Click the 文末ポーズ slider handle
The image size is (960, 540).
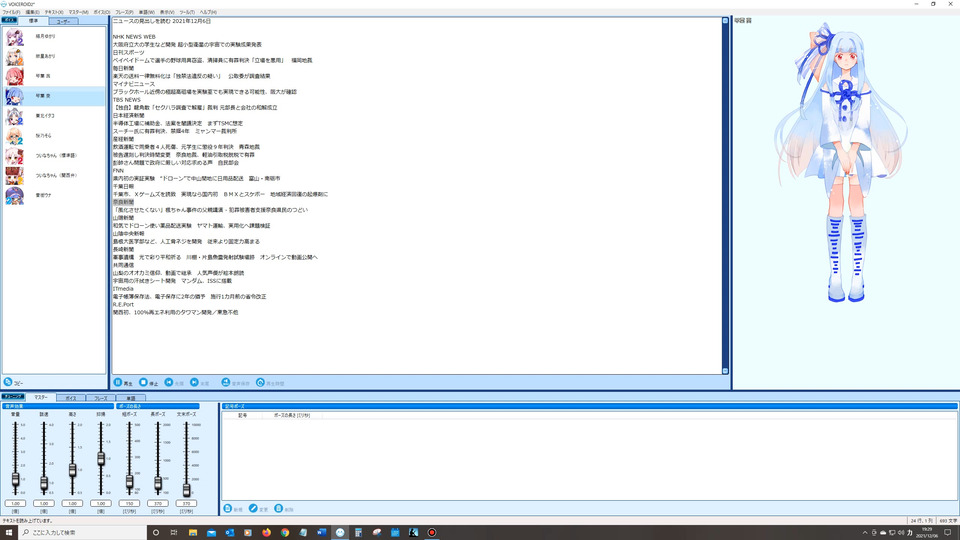tap(187, 489)
